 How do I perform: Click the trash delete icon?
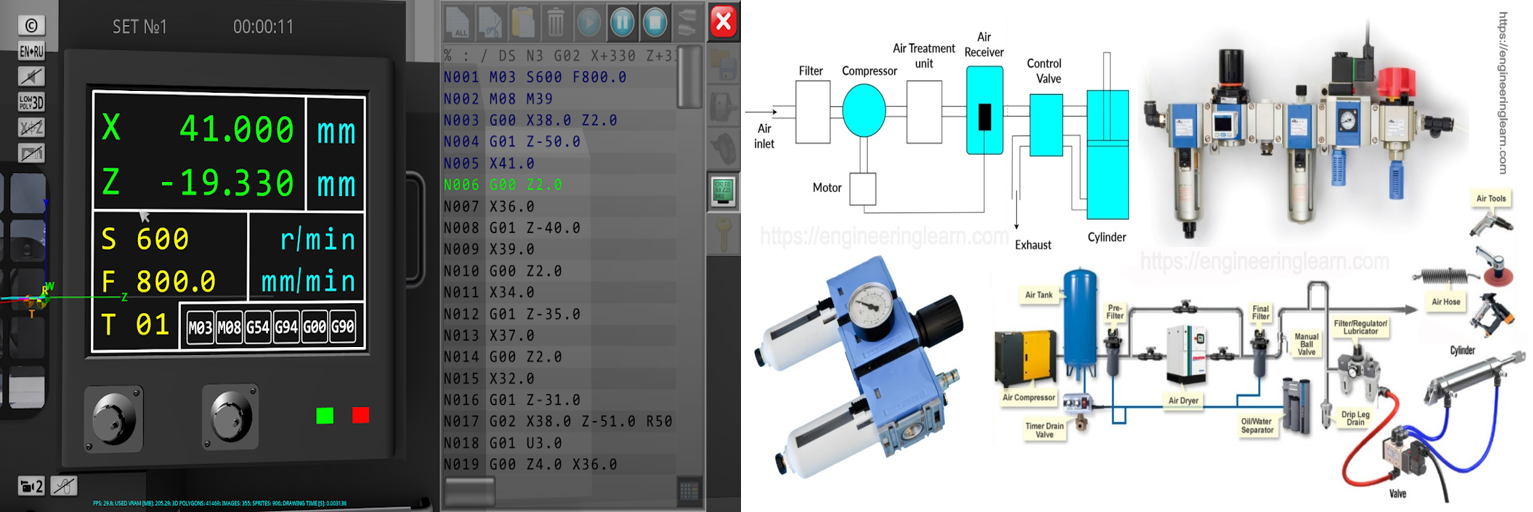point(556,21)
